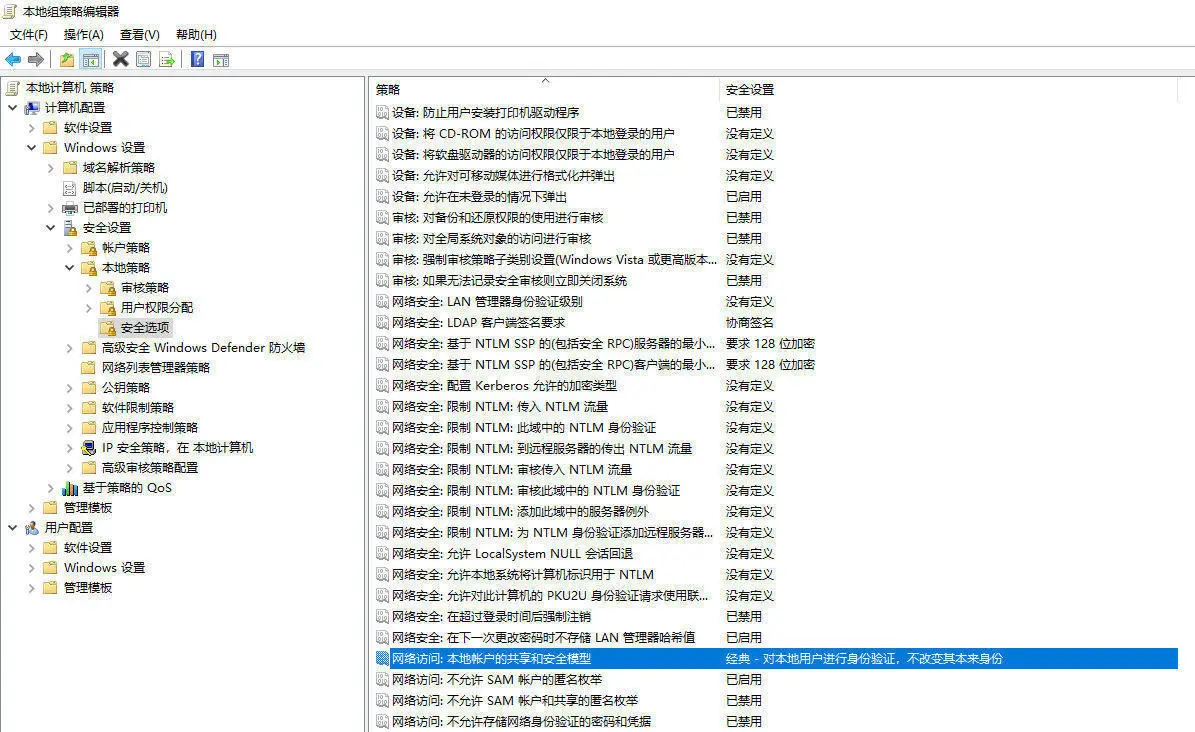Click the blue Back arrow in toolbar

click(13, 60)
